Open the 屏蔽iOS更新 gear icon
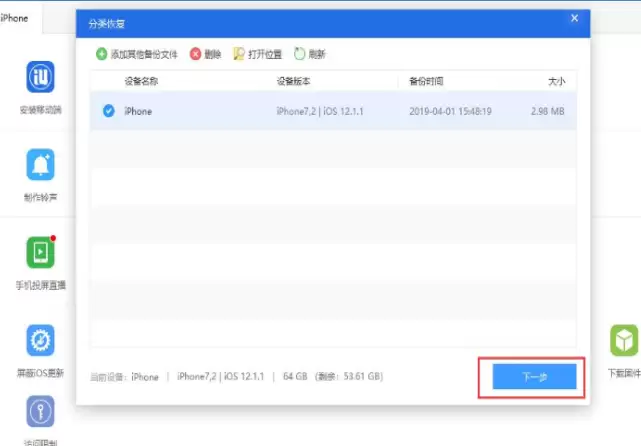This screenshot has height=446, width=641. click(40, 340)
